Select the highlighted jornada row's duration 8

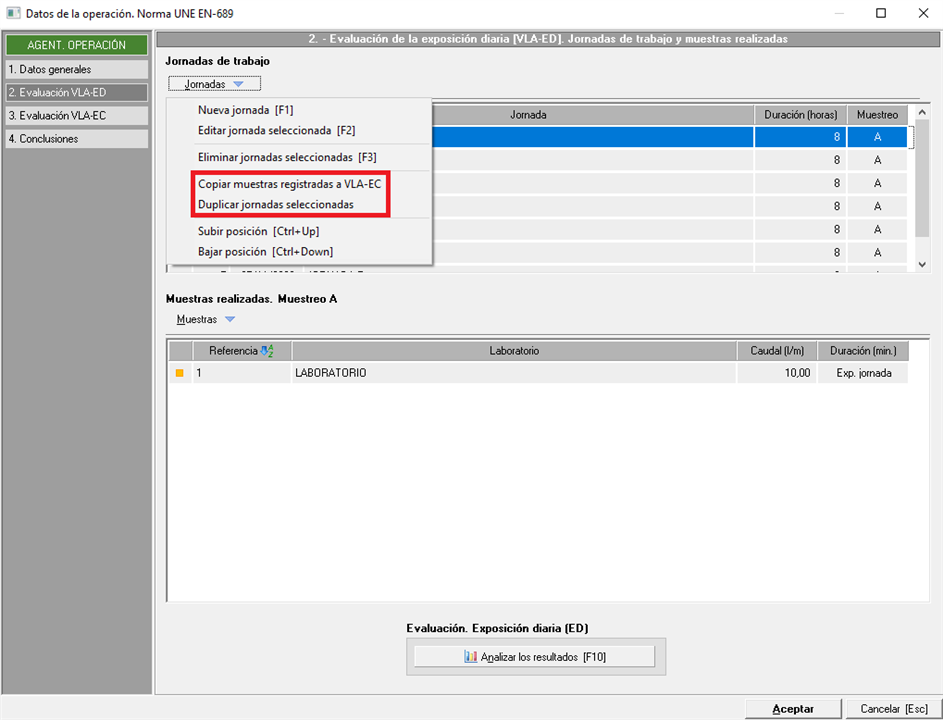point(800,137)
